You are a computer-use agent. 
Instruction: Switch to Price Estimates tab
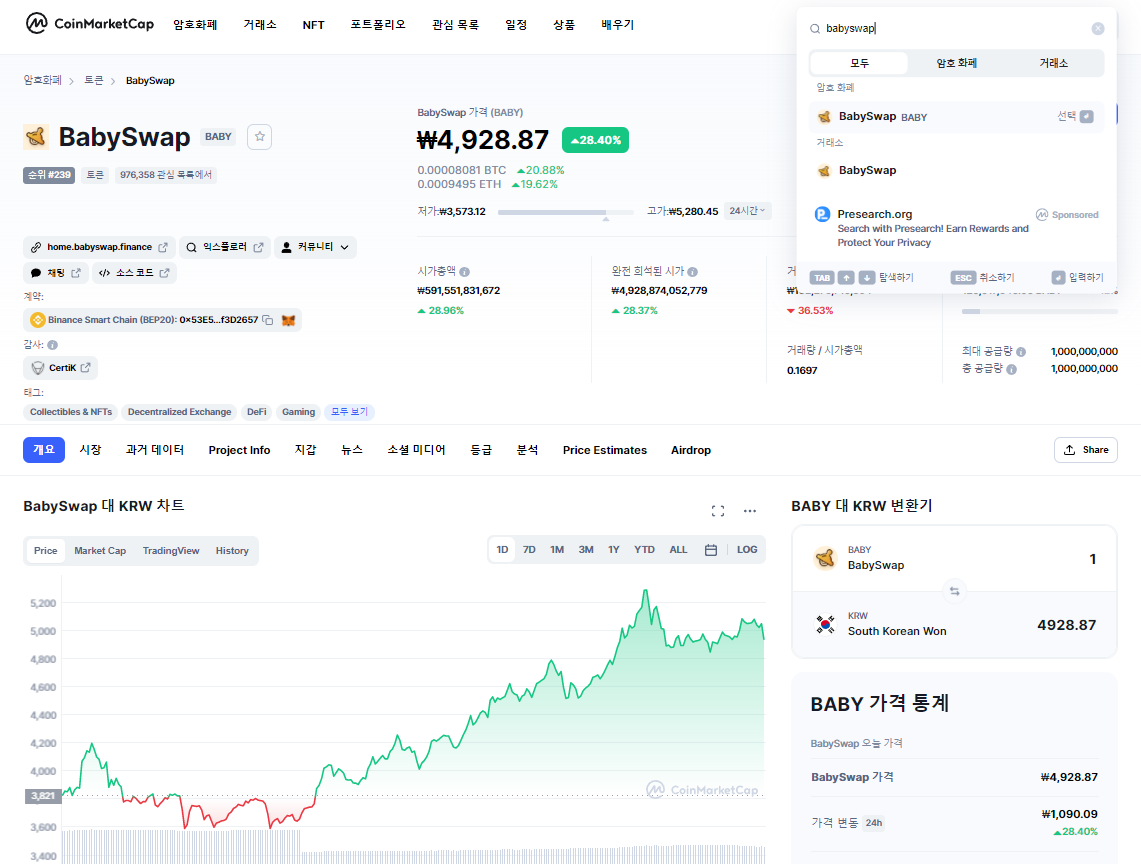pos(604,450)
